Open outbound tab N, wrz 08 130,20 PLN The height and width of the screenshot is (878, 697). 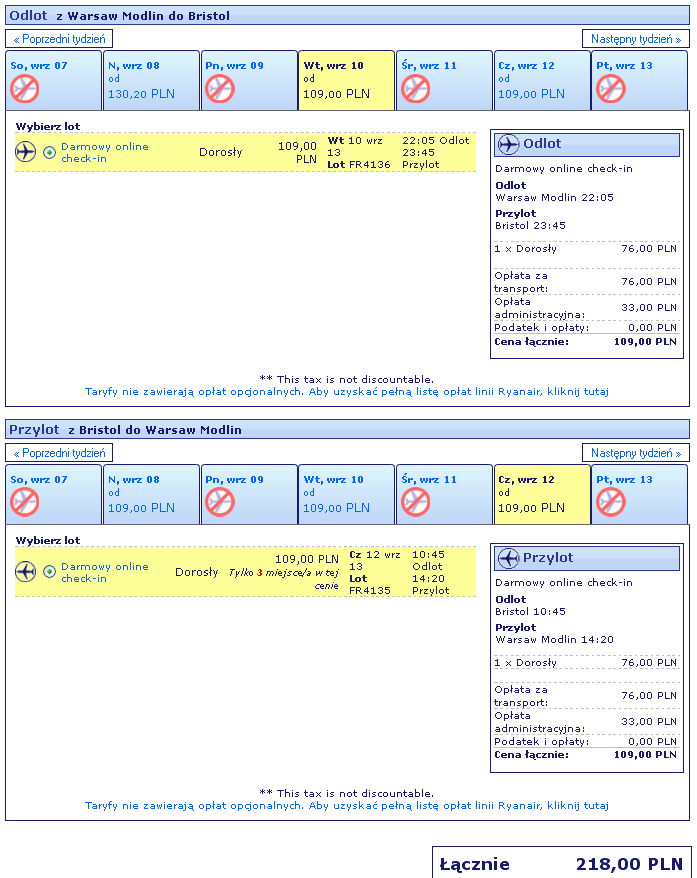(x=151, y=80)
